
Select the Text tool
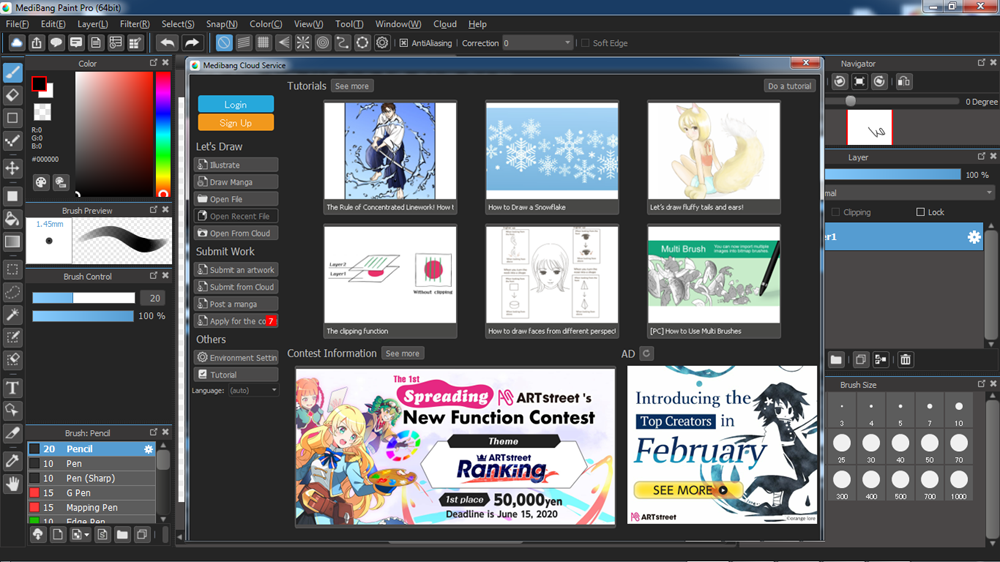12,388
